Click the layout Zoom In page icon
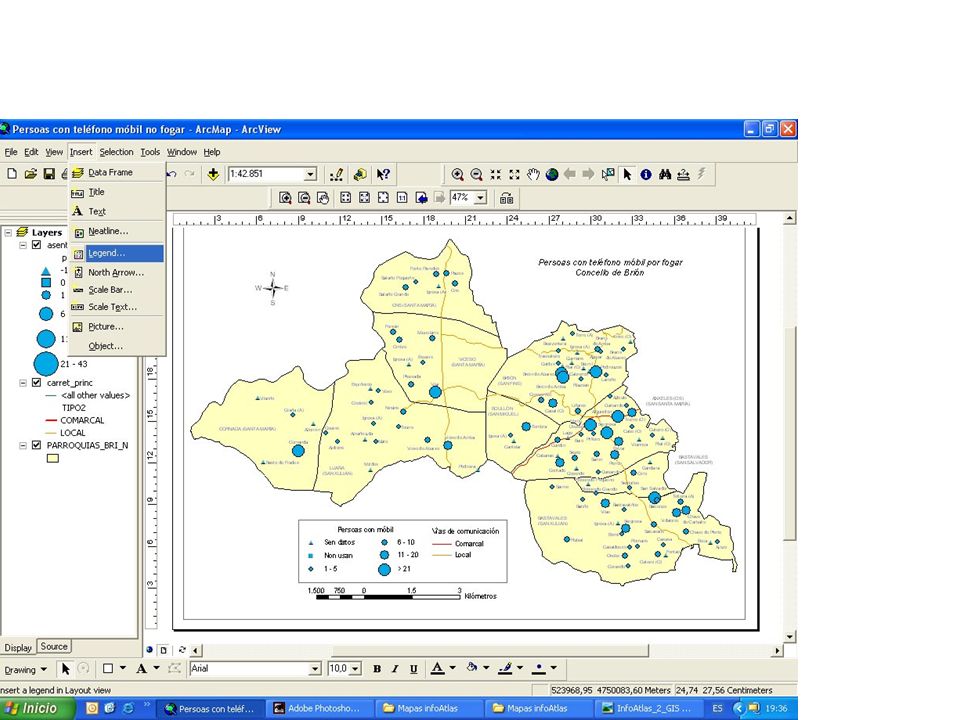Image resolution: width=960 pixels, height=720 pixels. coord(285,198)
